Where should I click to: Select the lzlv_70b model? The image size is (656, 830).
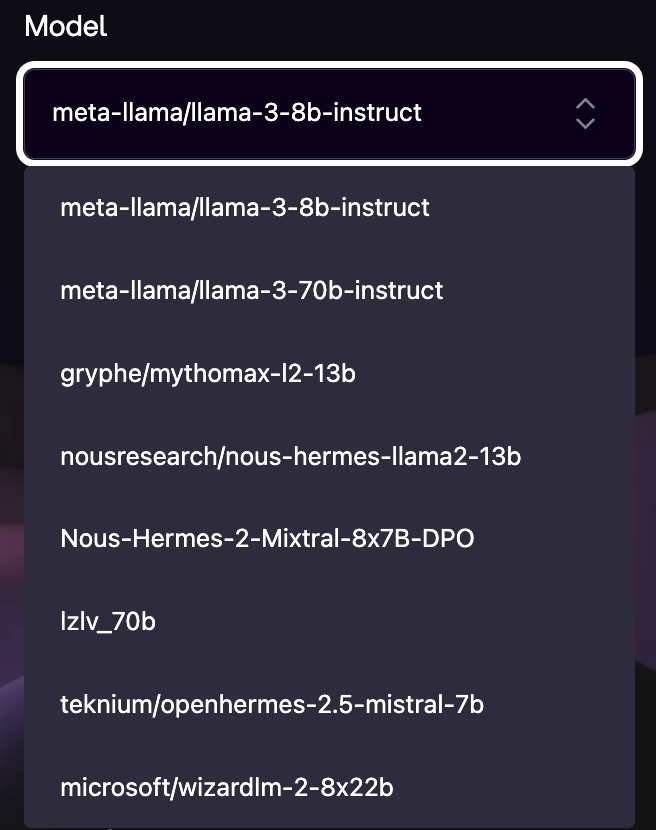(x=108, y=622)
